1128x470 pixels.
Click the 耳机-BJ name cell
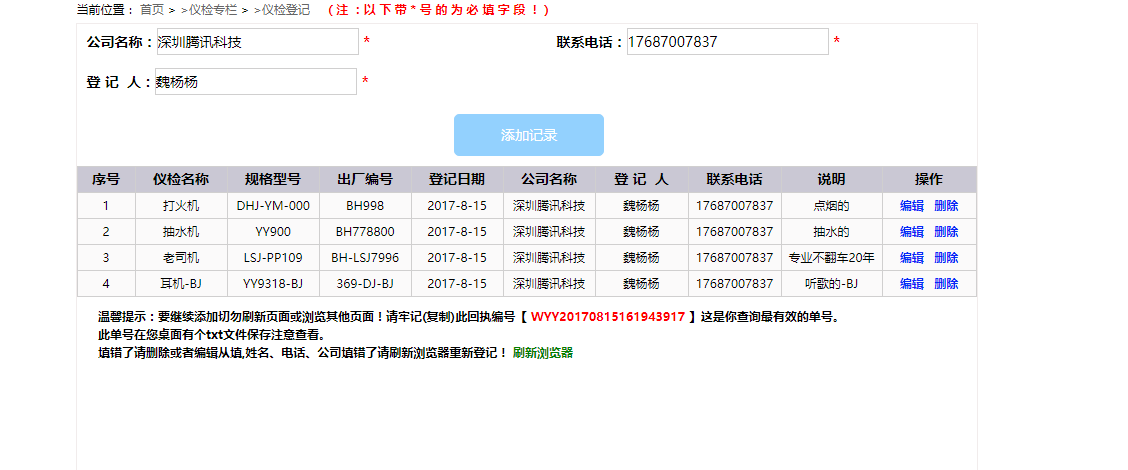tap(181, 284)
